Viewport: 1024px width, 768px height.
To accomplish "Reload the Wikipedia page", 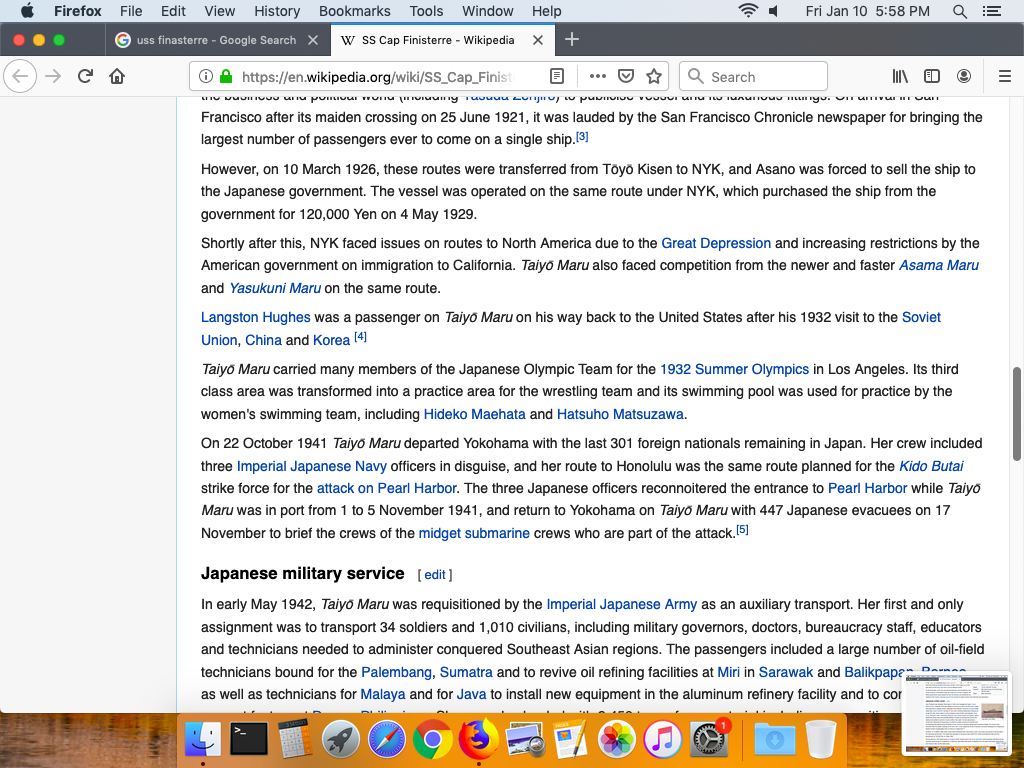I will pyautogui.click(x=86, y=77).
